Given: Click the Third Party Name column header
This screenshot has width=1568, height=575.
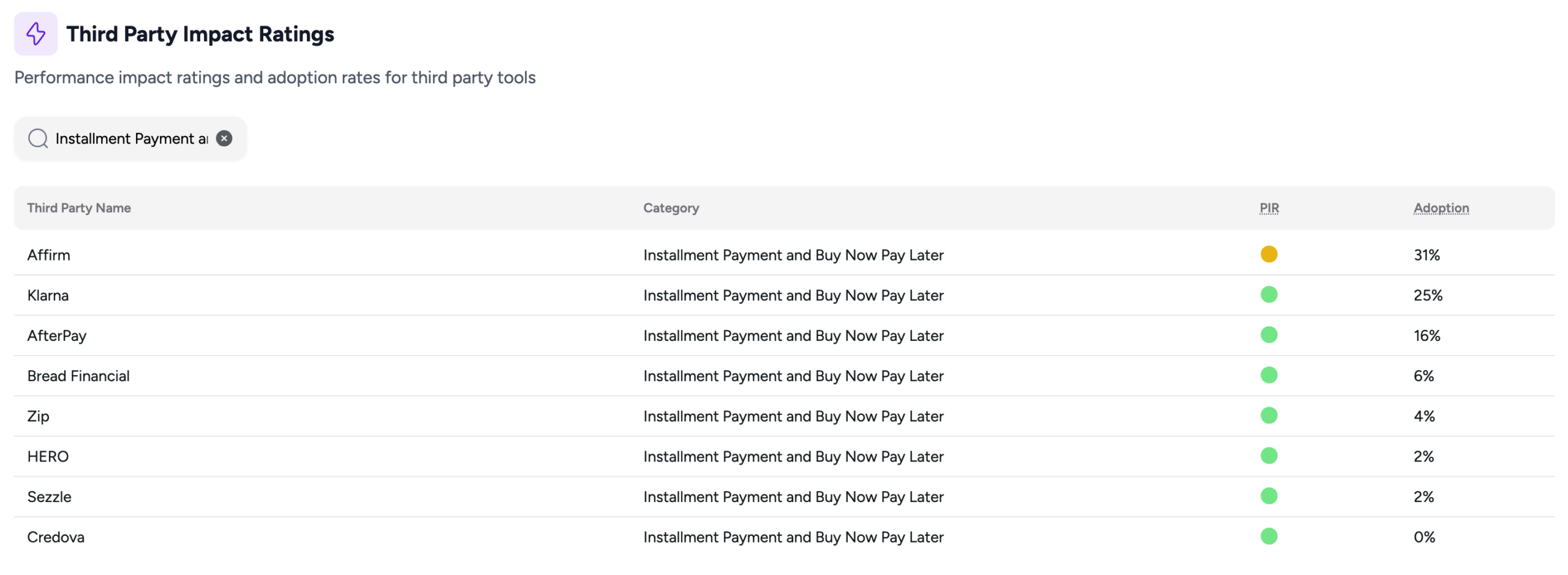Looking at the screenshot, I should point(79,208).
